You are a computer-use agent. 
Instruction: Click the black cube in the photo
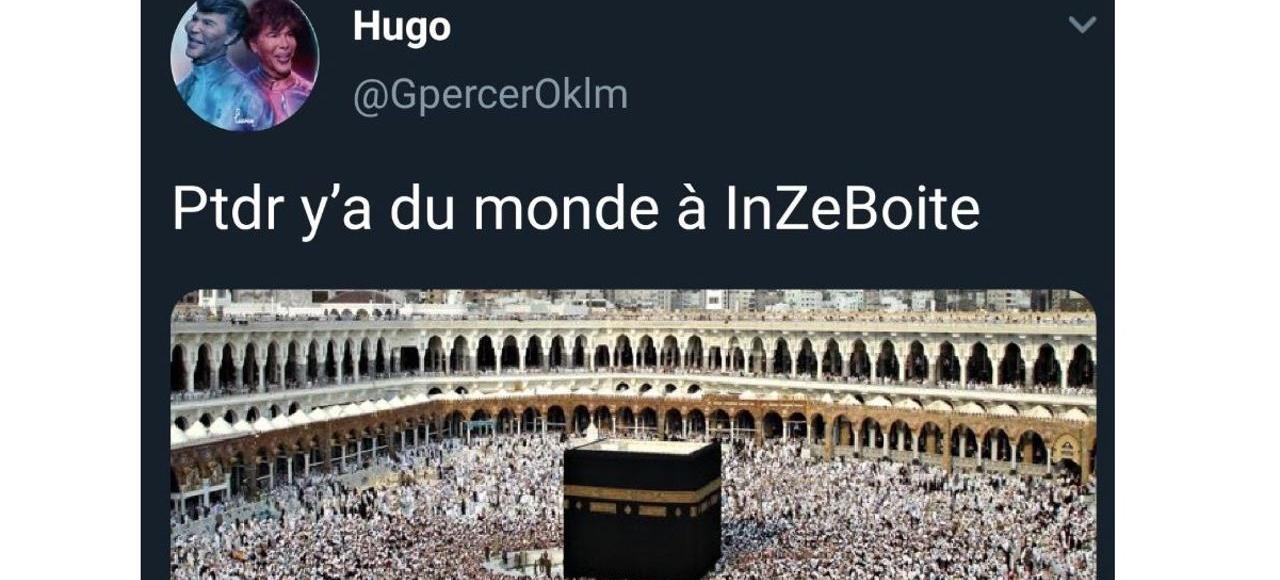click(642, 510)
